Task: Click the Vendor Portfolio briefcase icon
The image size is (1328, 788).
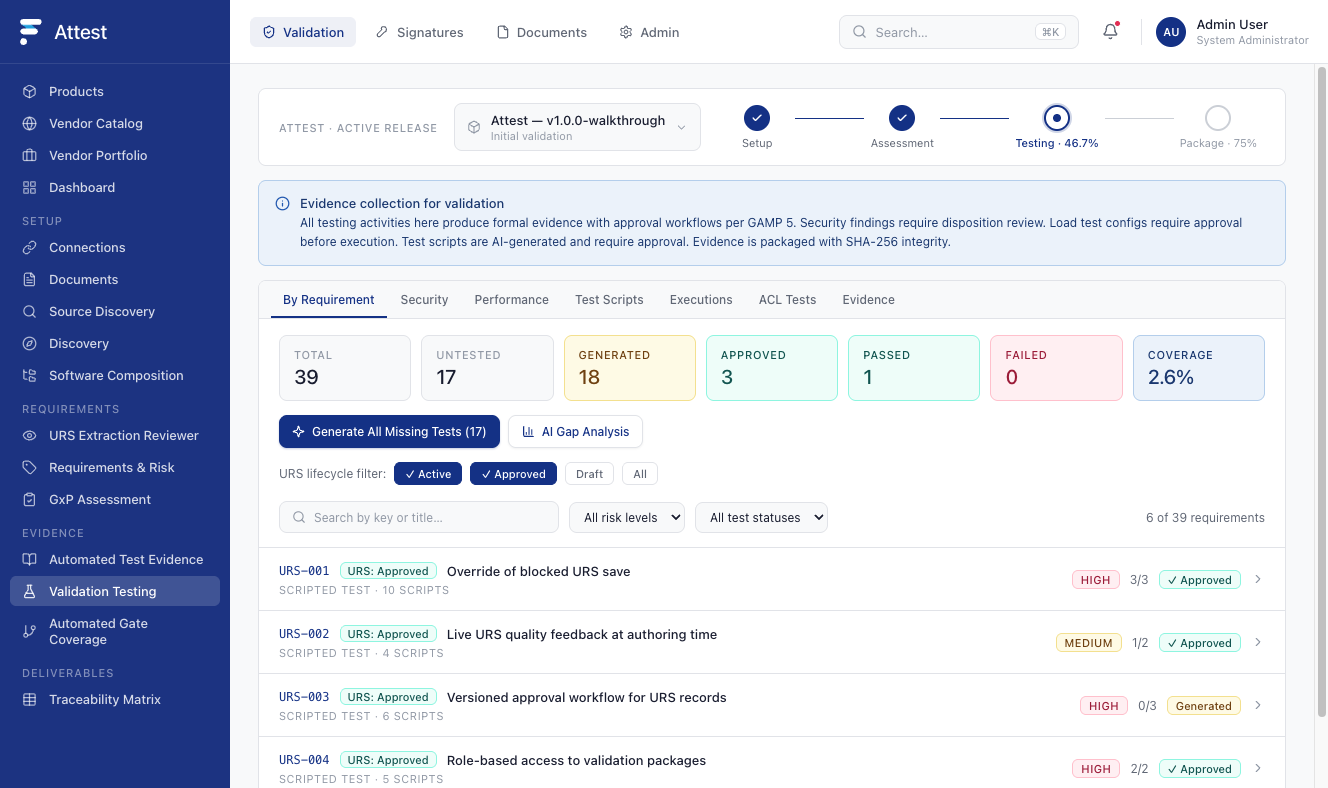Action: [x=30, y=155]
